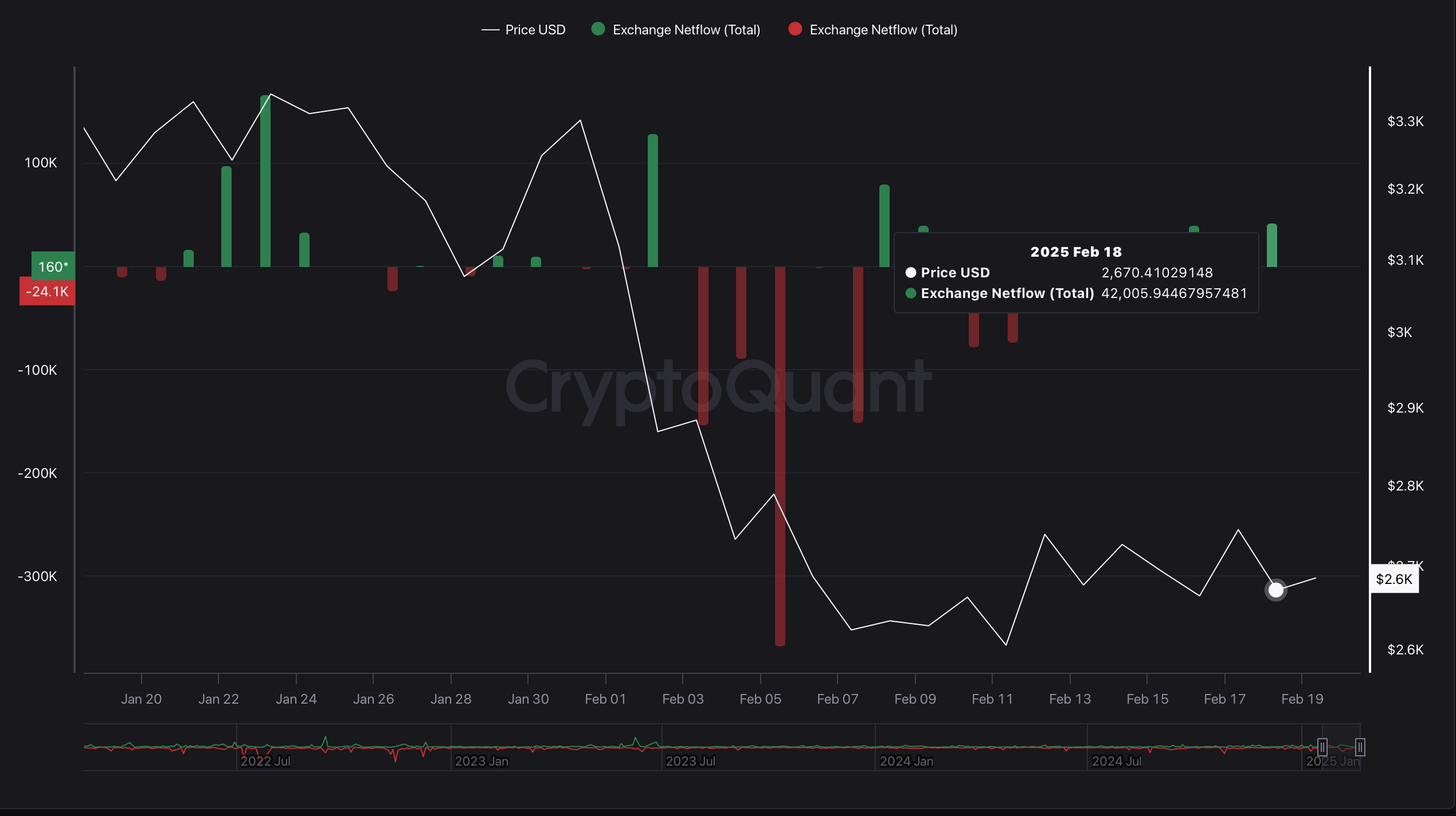This screenshot has width=1456, height=816.
Task: Click the right handle of the range navigator
Action: (1360, 747)
